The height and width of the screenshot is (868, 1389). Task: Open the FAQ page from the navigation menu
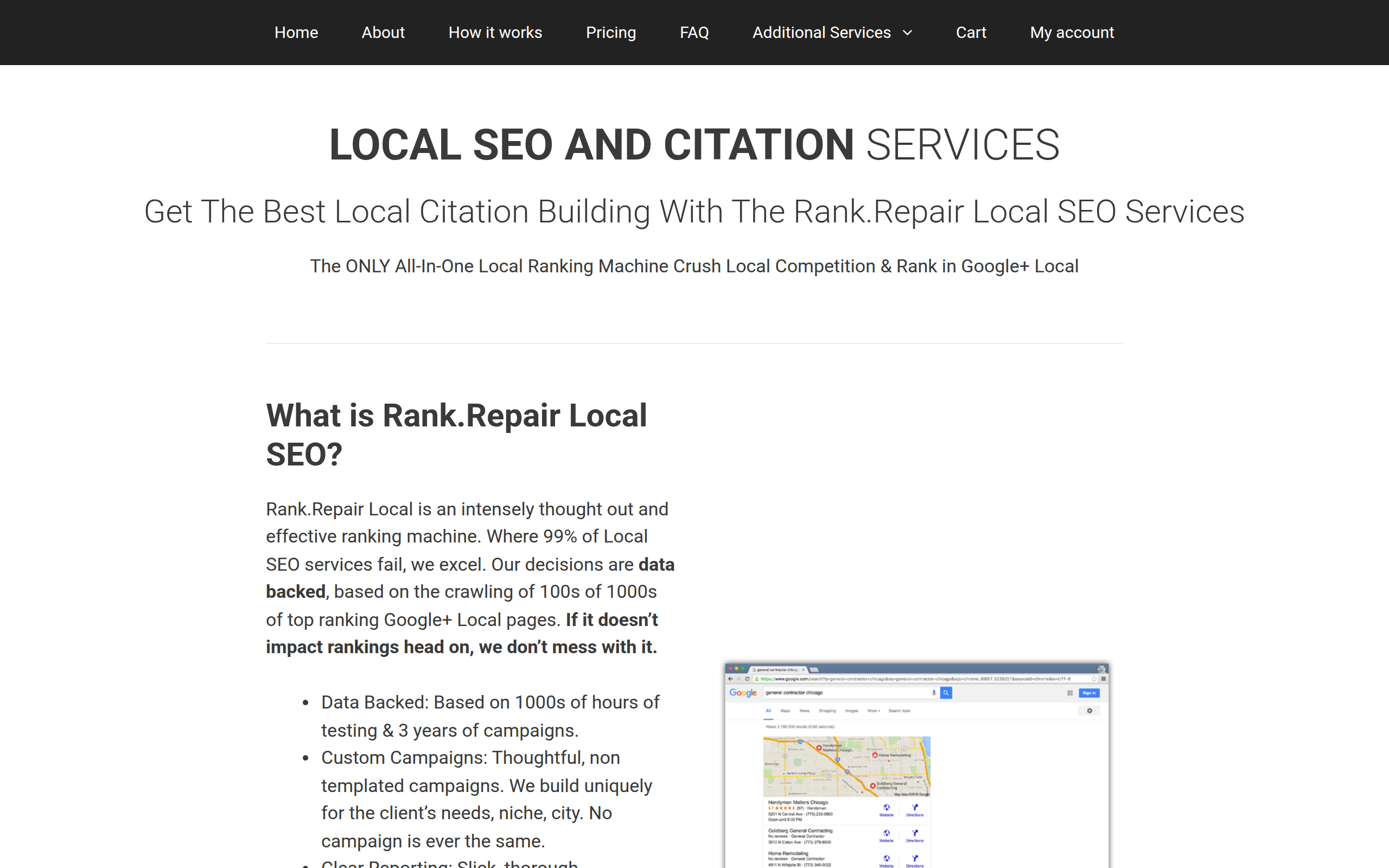tap(694, 33)
